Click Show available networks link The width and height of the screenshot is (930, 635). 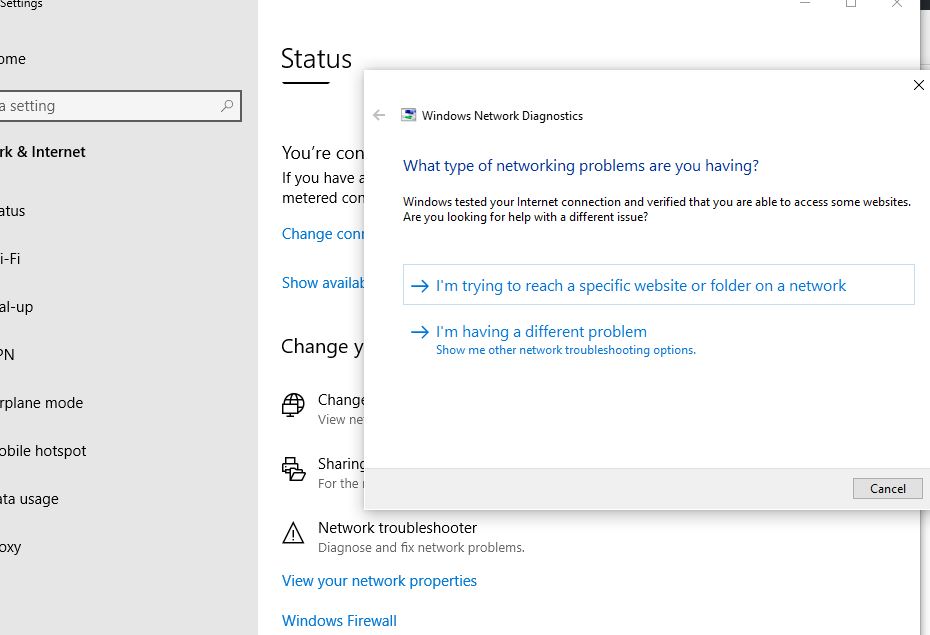(323, 283)
